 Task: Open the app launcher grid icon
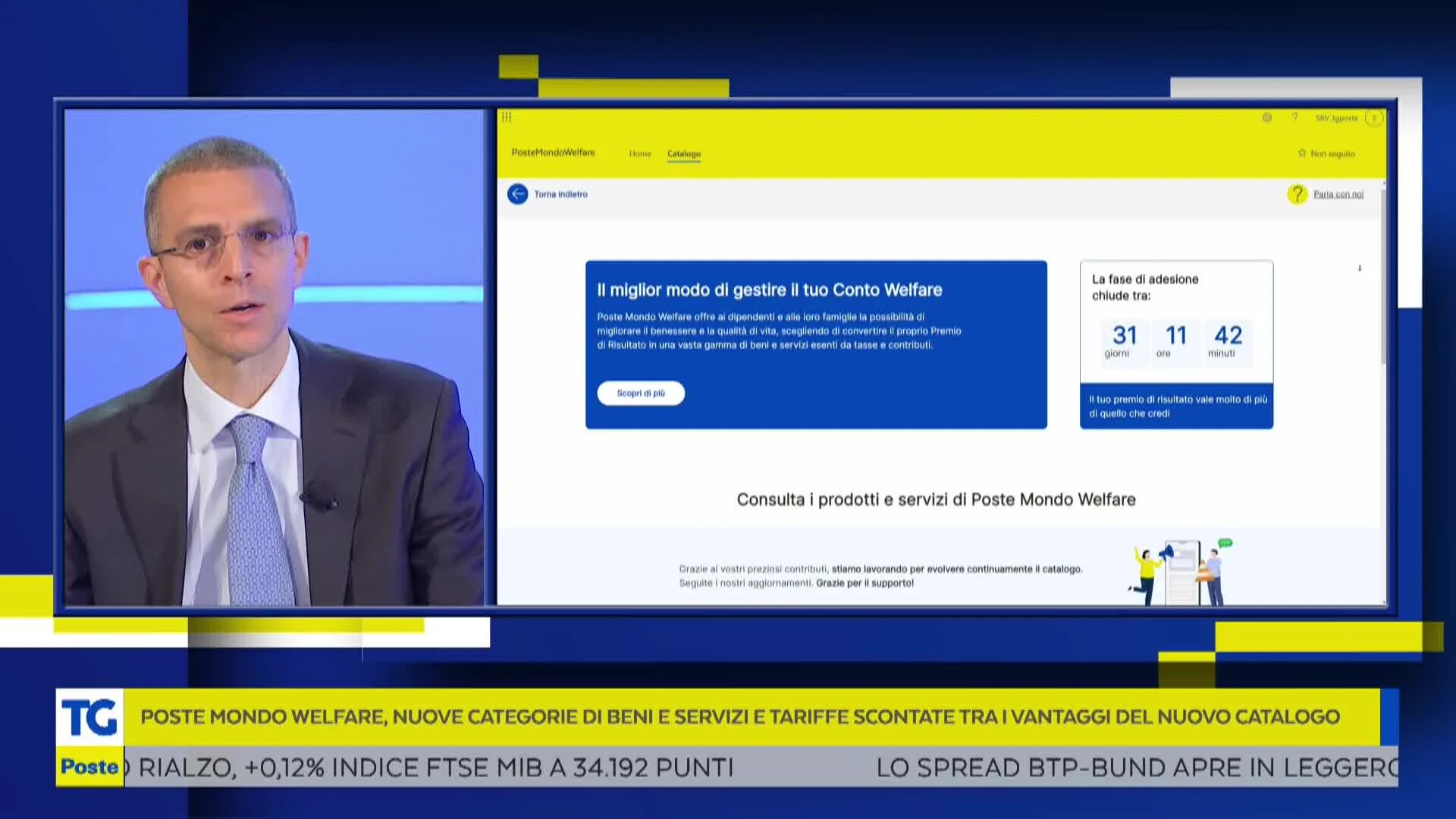pyautogui.click(x=507, y=117)
